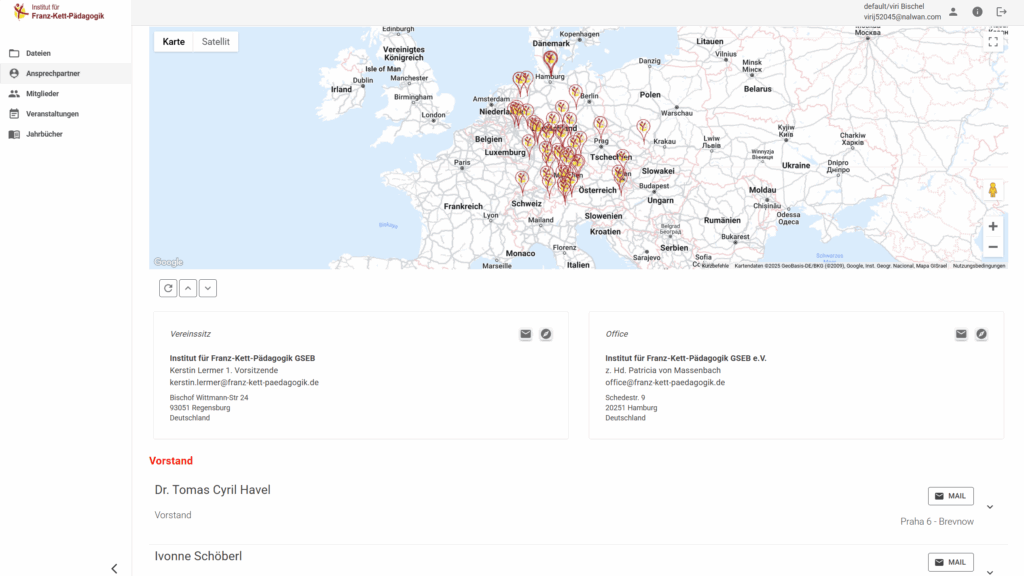1024x576 pixels.
Task: Go to Mitglieder section
Action: pos(65,93)
